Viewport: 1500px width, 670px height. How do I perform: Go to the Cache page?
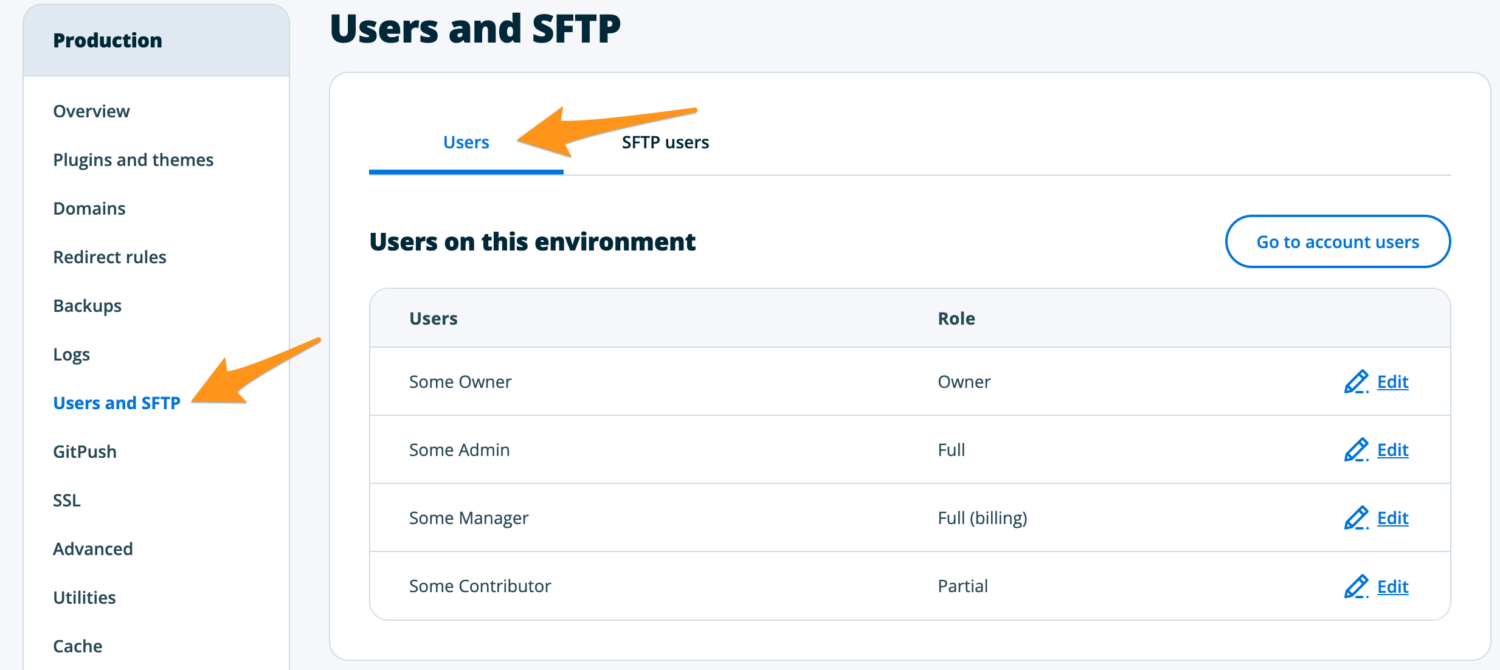77,646
